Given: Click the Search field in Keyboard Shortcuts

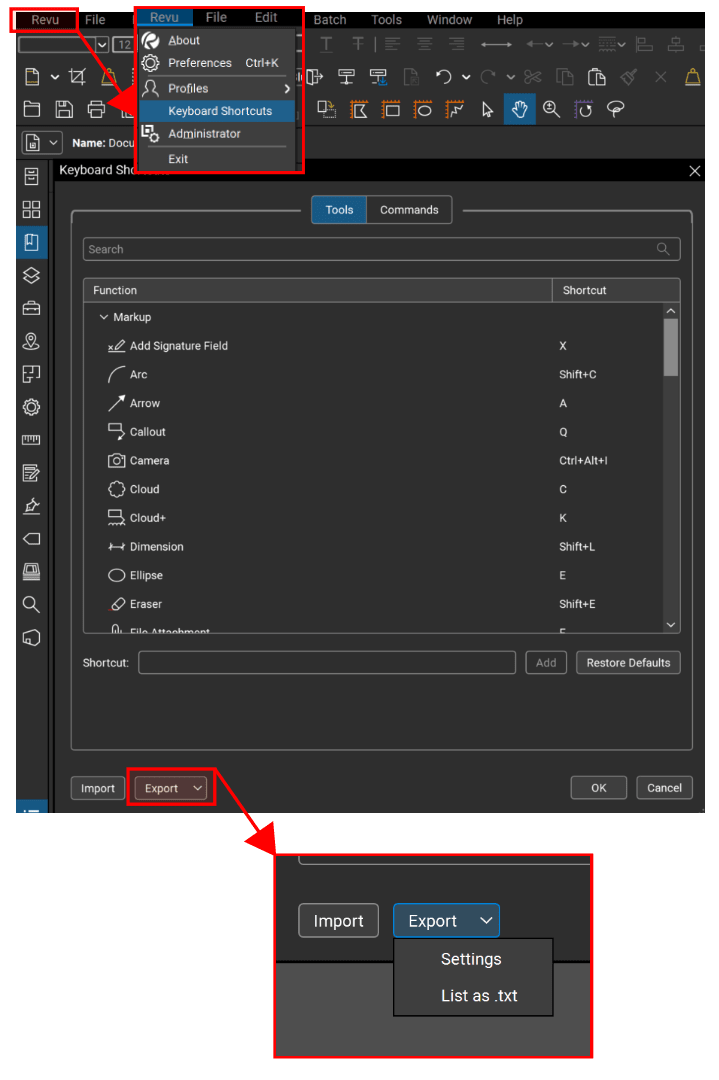Looking at the screenshot, I should tap(382, 249).
